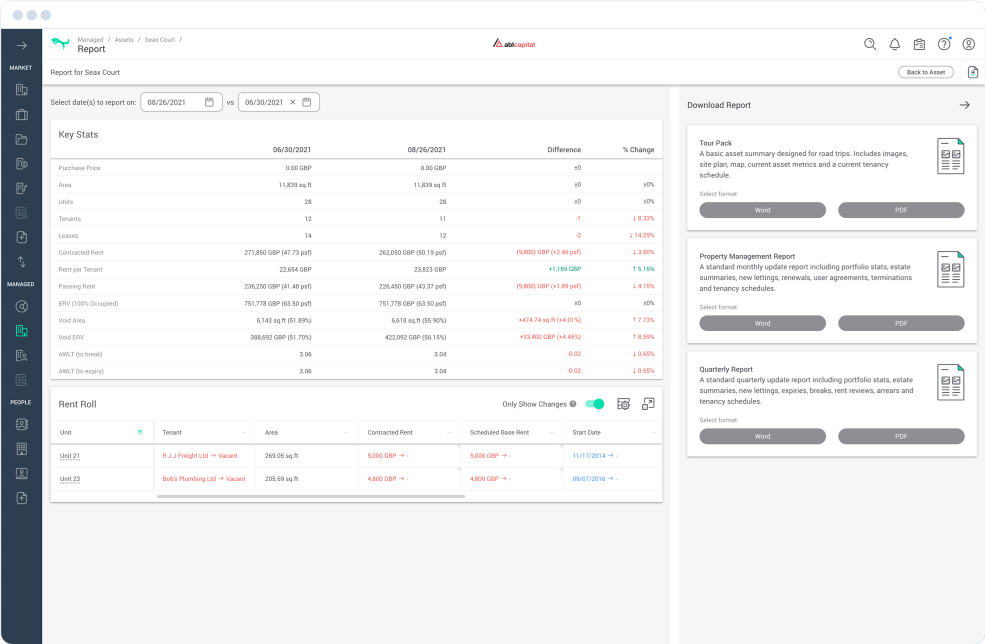Open the Tenant column menu
Viewport: 985px width, 644px height.
tap(244, 432)
